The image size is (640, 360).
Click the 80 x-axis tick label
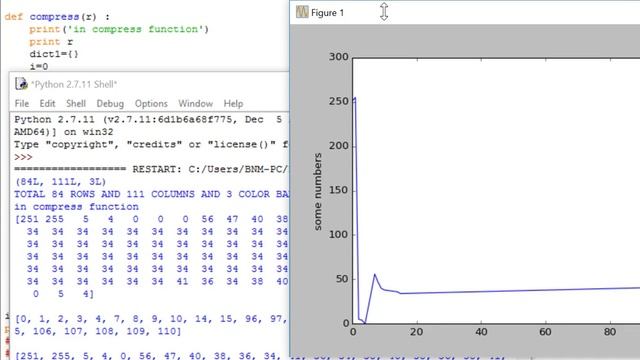pos(610,332)
